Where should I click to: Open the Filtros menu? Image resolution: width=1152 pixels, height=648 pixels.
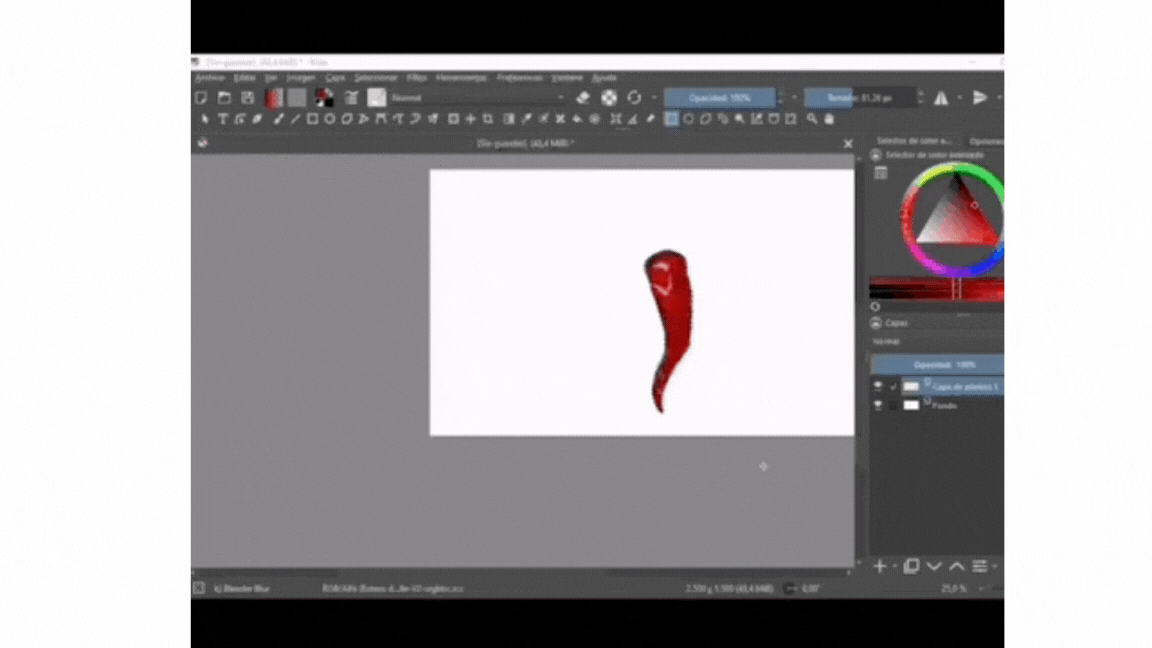coord(417,77)
